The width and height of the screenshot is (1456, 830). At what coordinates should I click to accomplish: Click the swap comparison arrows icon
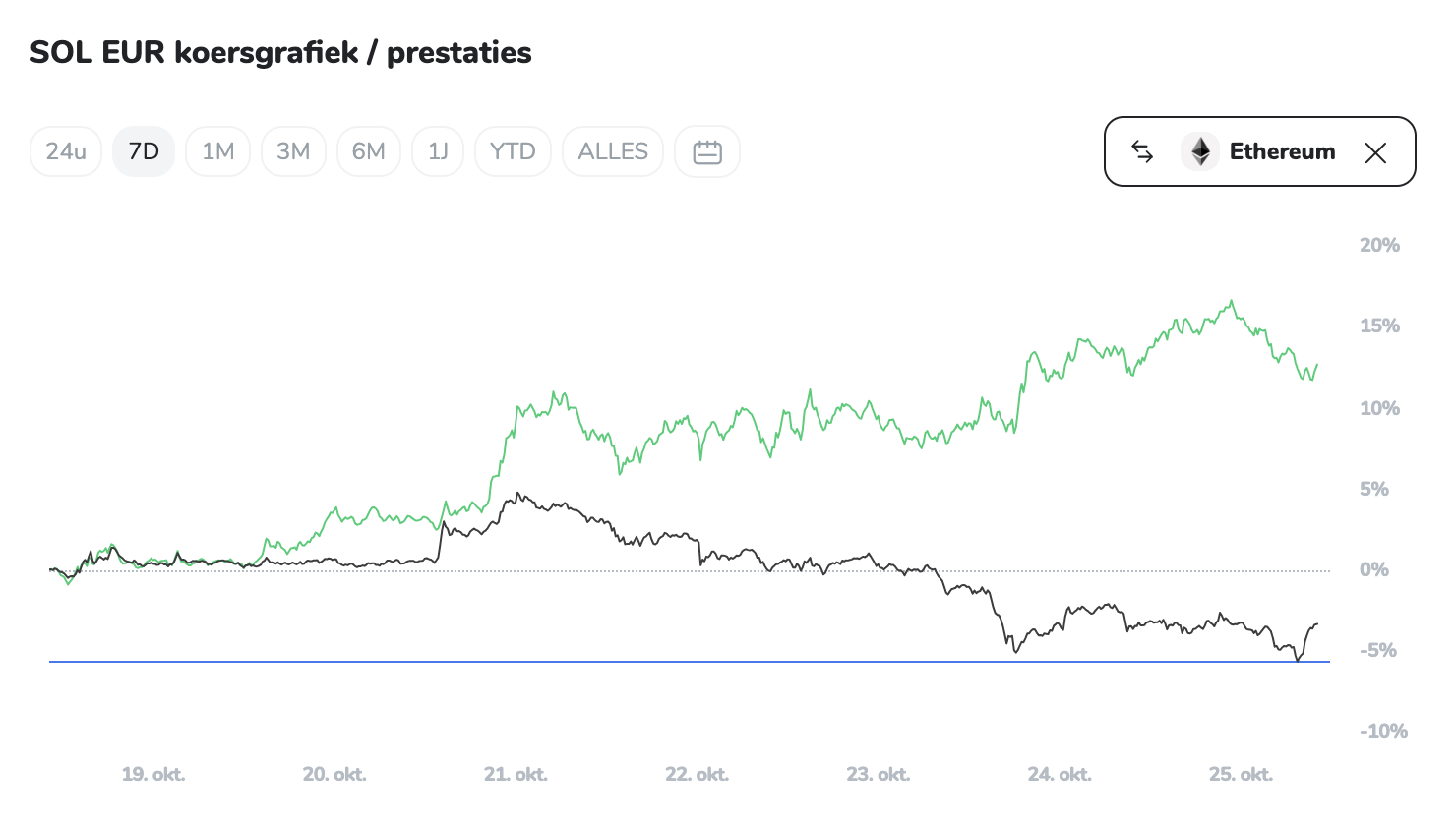[x=1142, y=151]
